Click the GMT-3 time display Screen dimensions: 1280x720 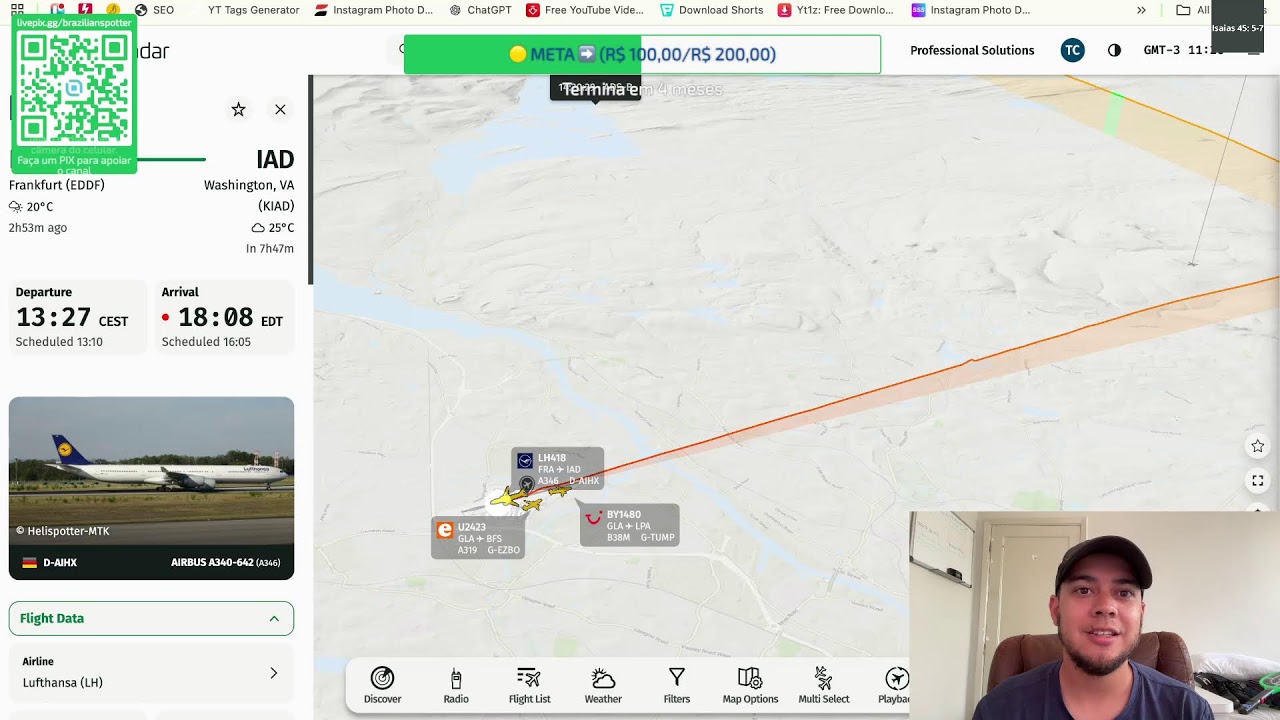(1183, 50)
